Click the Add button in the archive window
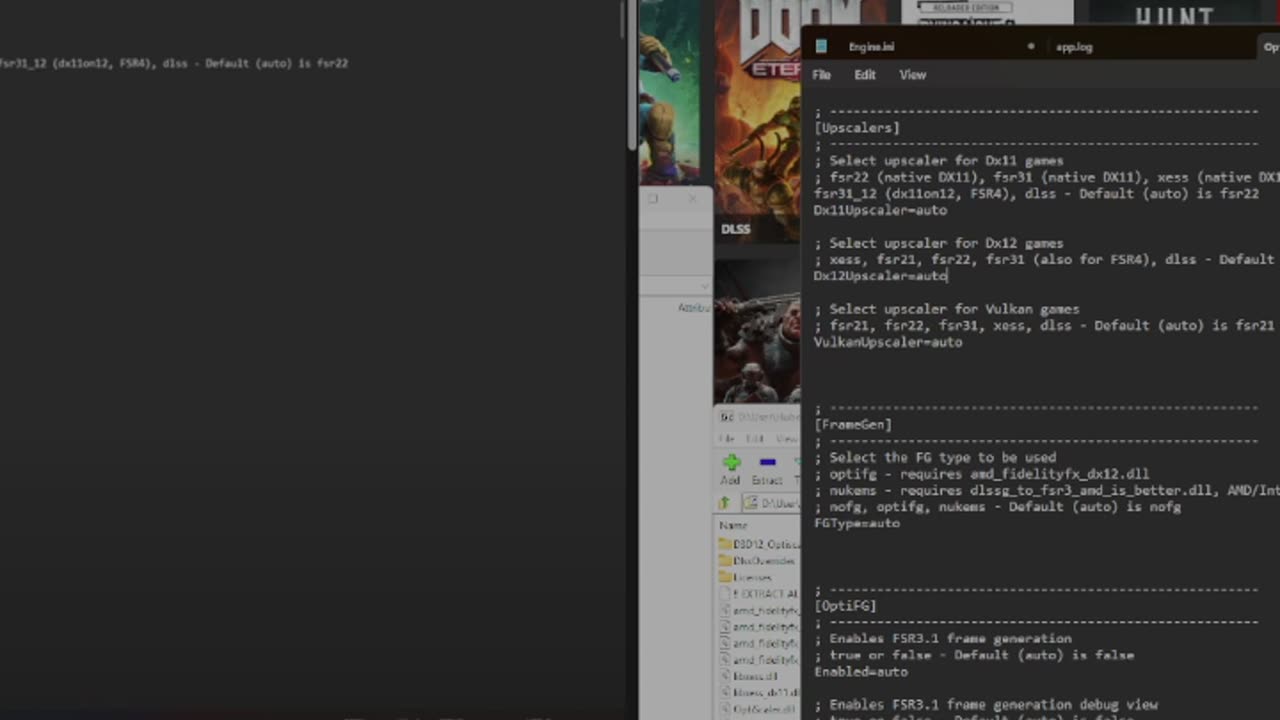Image resolution: width=1280 pixels, height=720 pixels. (x=731, y=468)
